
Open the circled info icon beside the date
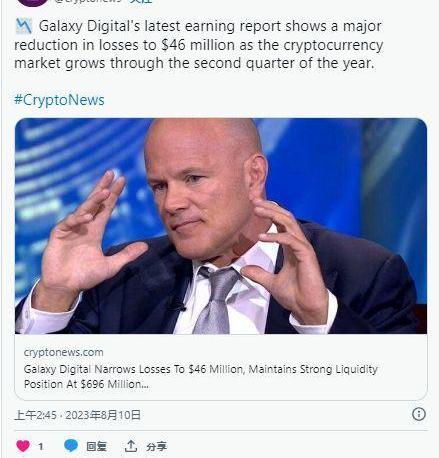tap(419, 414)
